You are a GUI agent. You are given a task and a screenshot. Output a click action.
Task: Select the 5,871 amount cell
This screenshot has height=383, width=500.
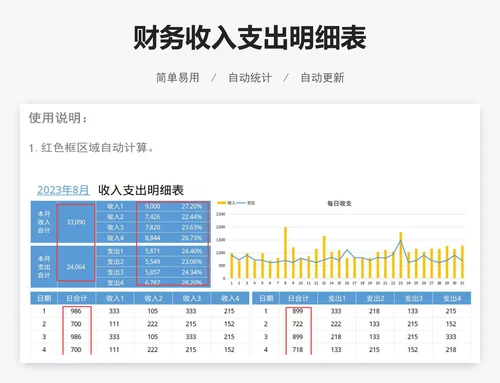pos(152,251)
